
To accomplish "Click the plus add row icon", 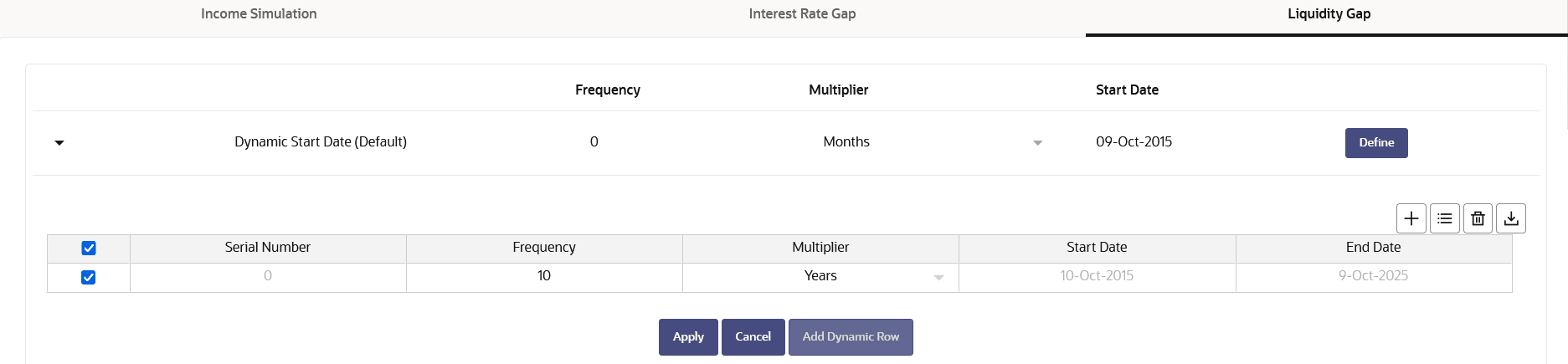I will [x=1411, y=218].
